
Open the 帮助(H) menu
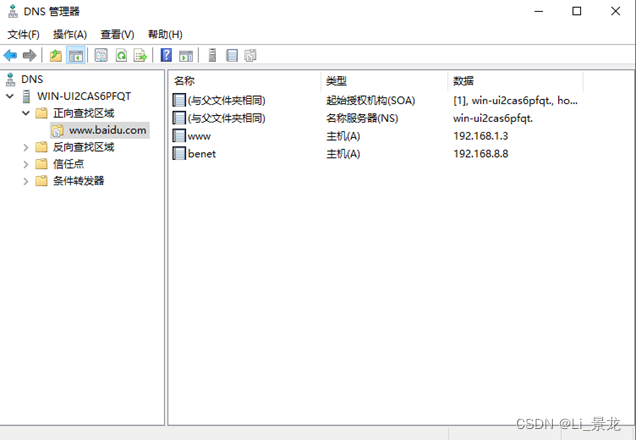click(x=165, y=34)
